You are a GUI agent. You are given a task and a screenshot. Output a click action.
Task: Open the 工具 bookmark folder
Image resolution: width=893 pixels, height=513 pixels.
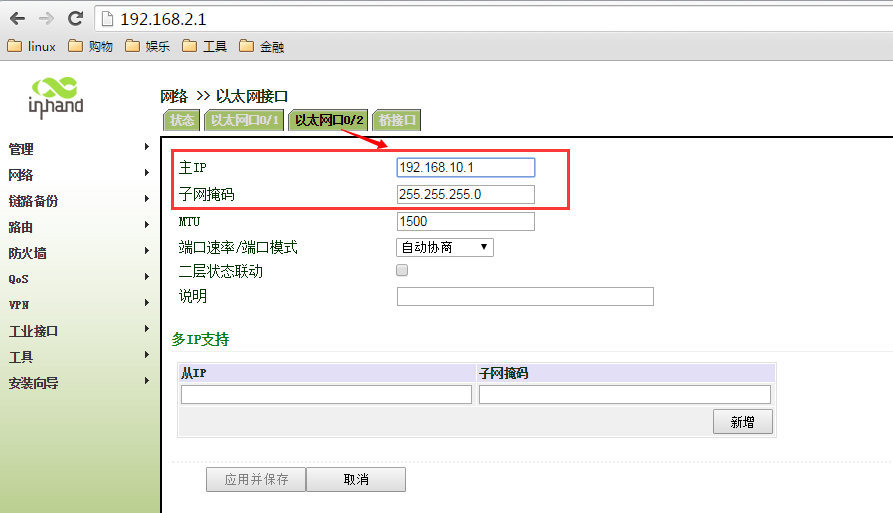(204, 46)
